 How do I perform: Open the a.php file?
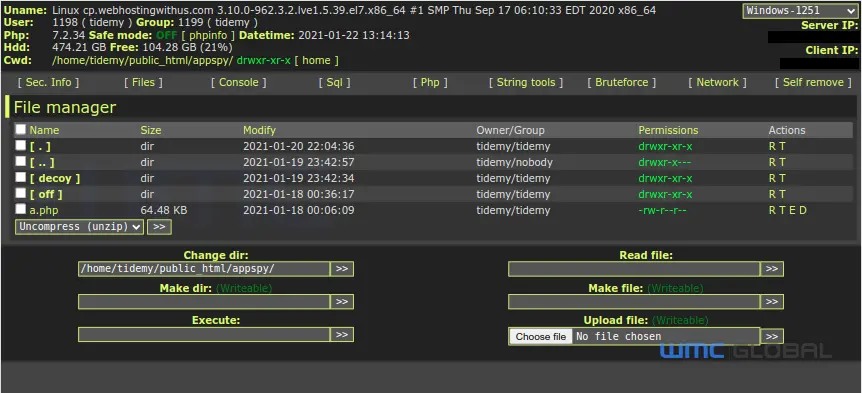[44, 211]
